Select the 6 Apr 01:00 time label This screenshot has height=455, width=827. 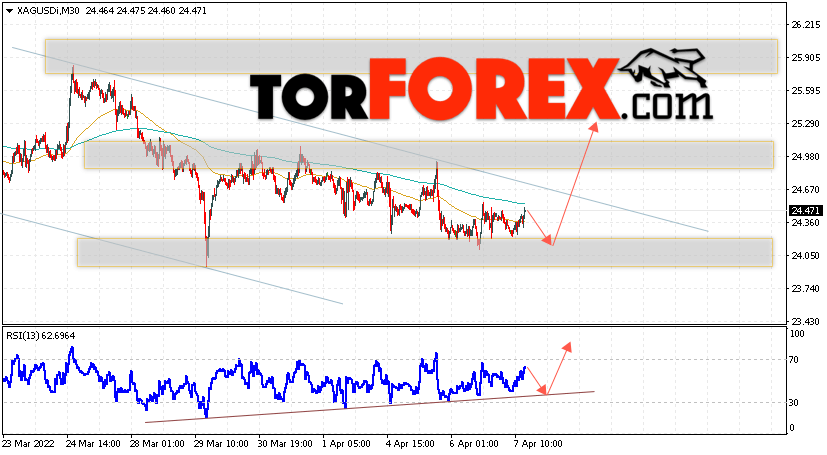pos(474,443)
